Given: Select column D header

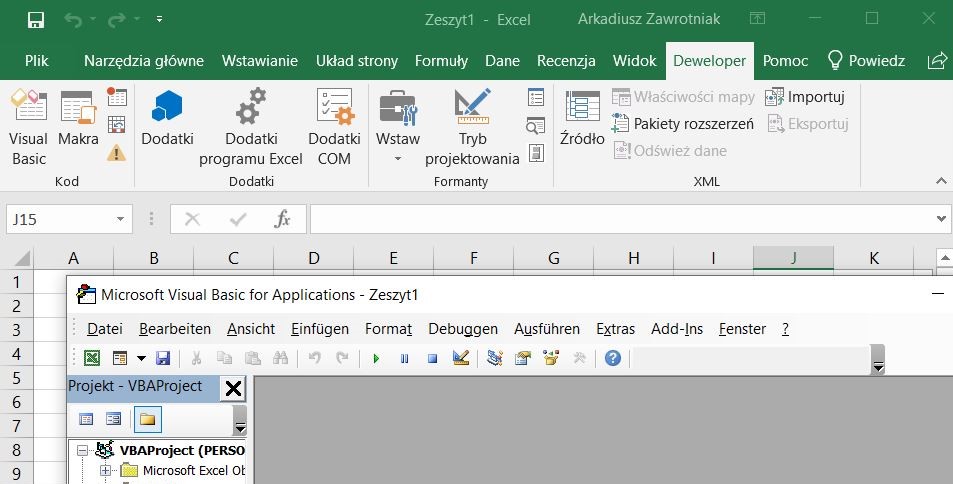Looking at the screenshot, I should pos(314,258).
